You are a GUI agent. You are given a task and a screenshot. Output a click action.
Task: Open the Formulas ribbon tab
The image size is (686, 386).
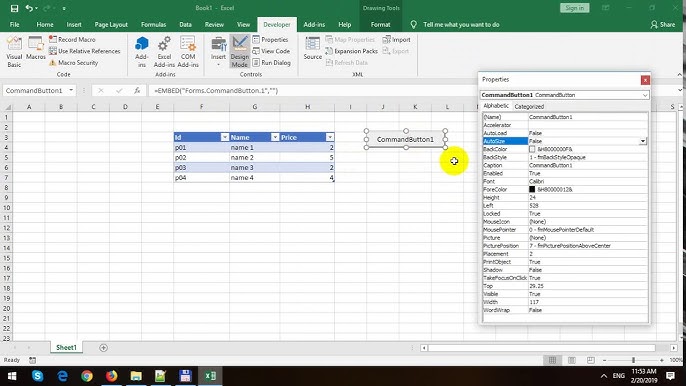(153, 25)
